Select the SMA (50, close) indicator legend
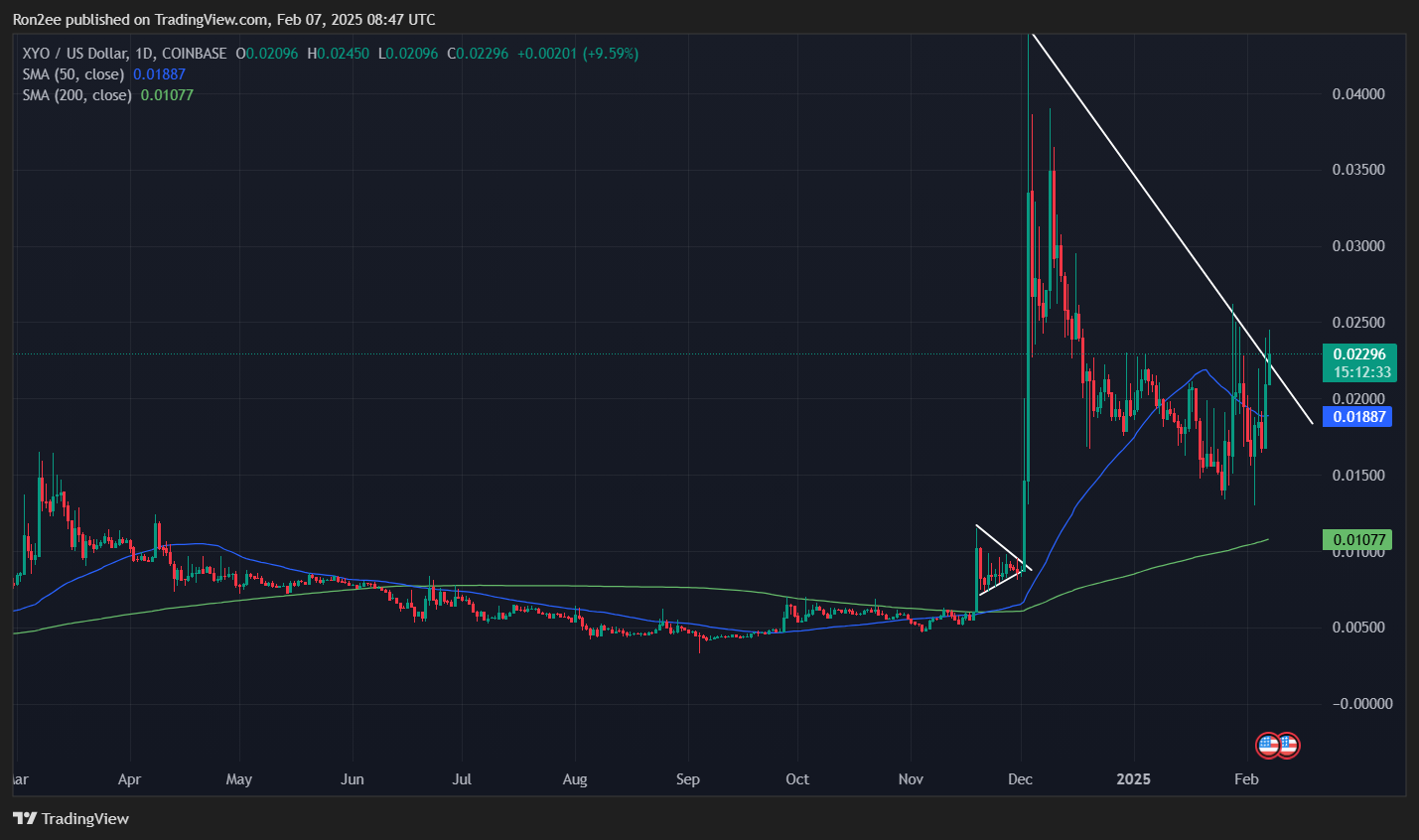The width and height of the screenshot is (1419, 840). 73,74
